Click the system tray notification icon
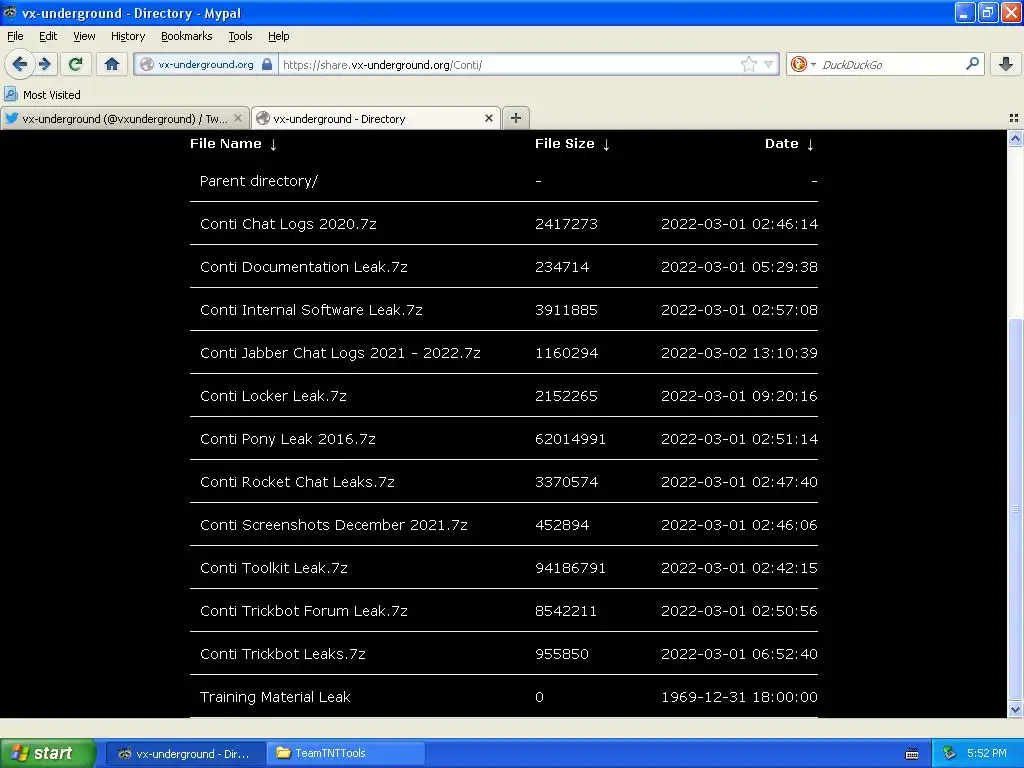The image size is (1024, 768). click(949, 754)
